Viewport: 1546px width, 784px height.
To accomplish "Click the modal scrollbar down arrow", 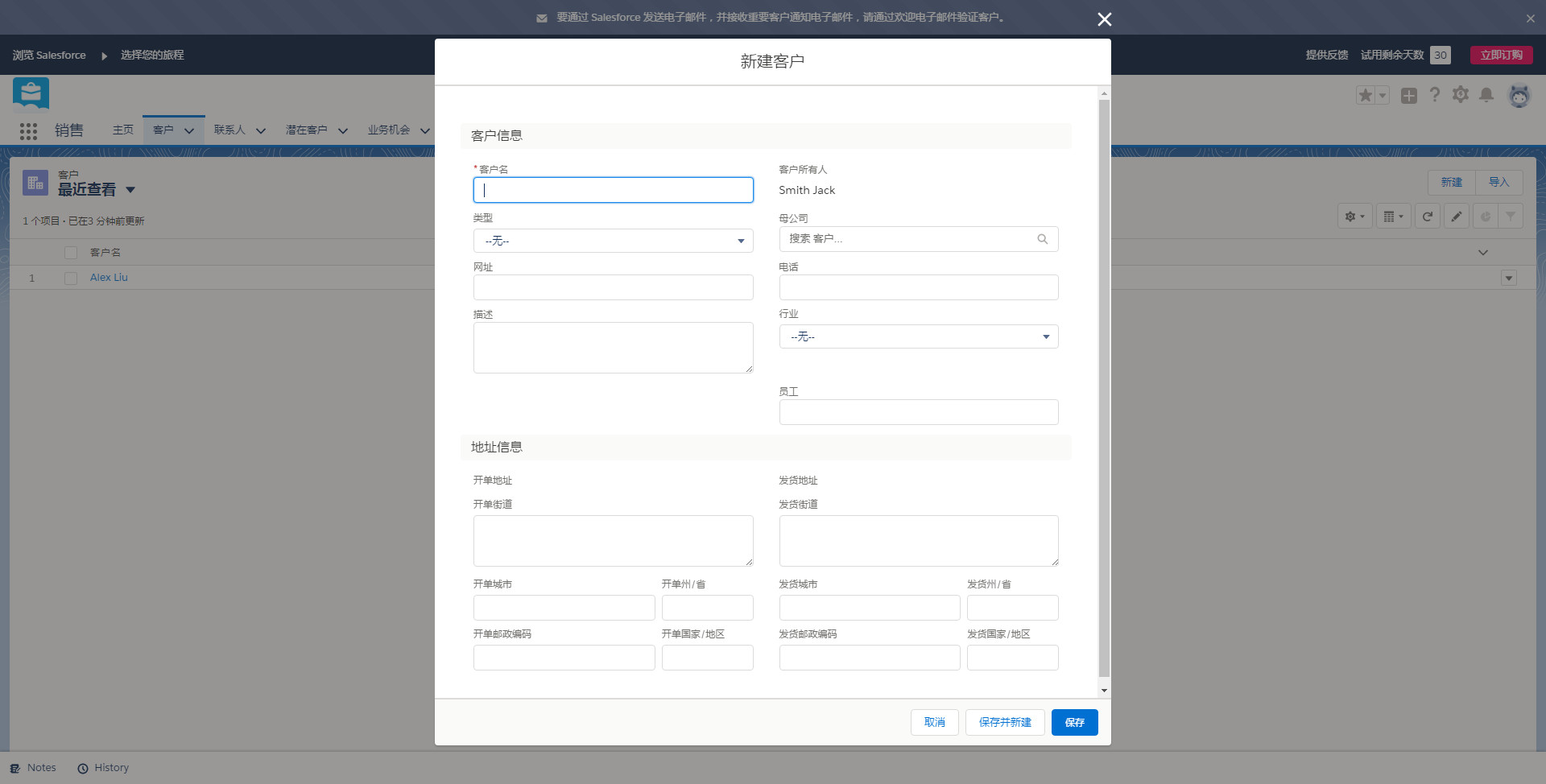I will [1104, 691].
